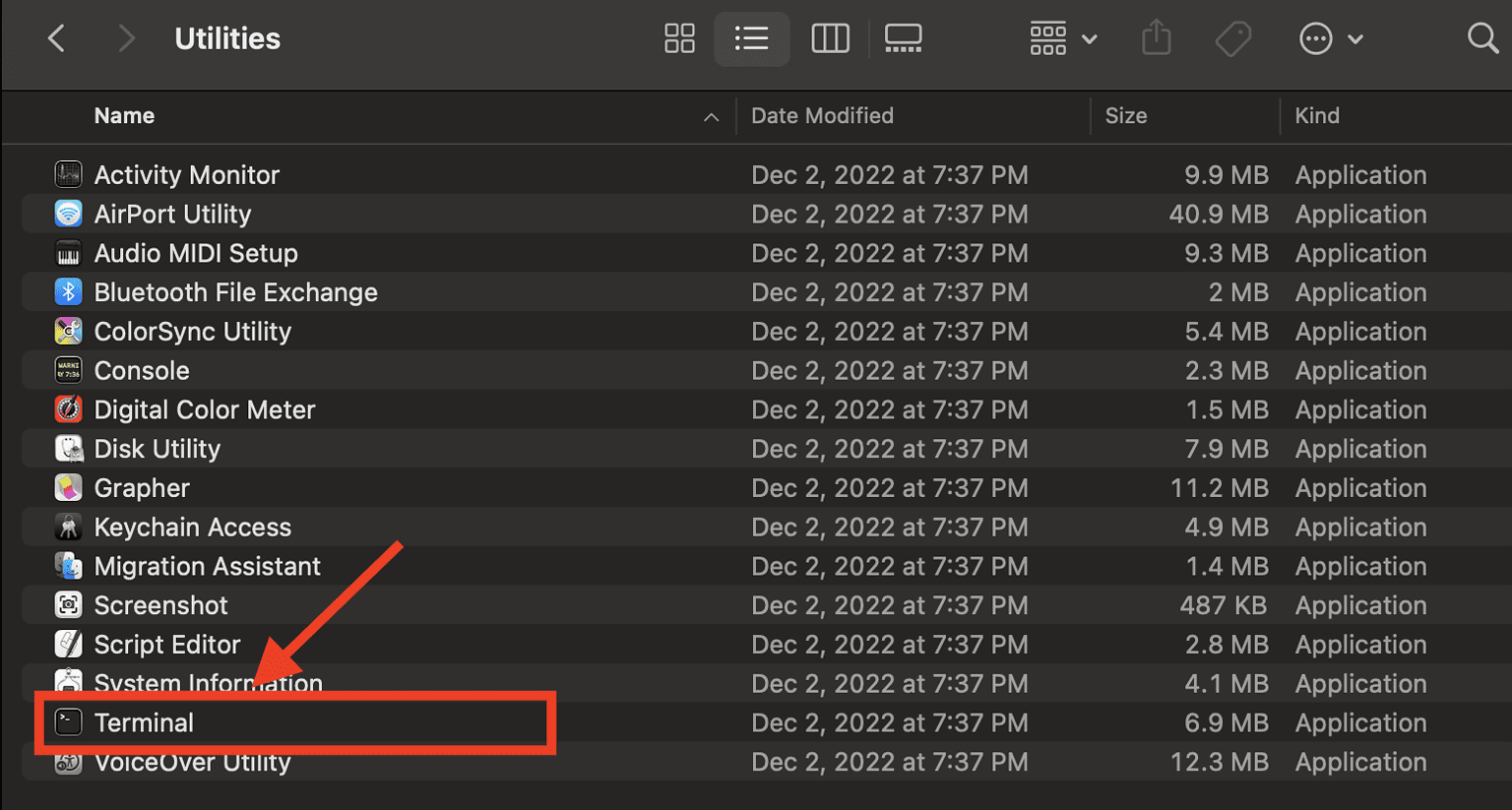This screenshot has width=1512, height=810.
Task: Switch to column view
Action: 830,38
